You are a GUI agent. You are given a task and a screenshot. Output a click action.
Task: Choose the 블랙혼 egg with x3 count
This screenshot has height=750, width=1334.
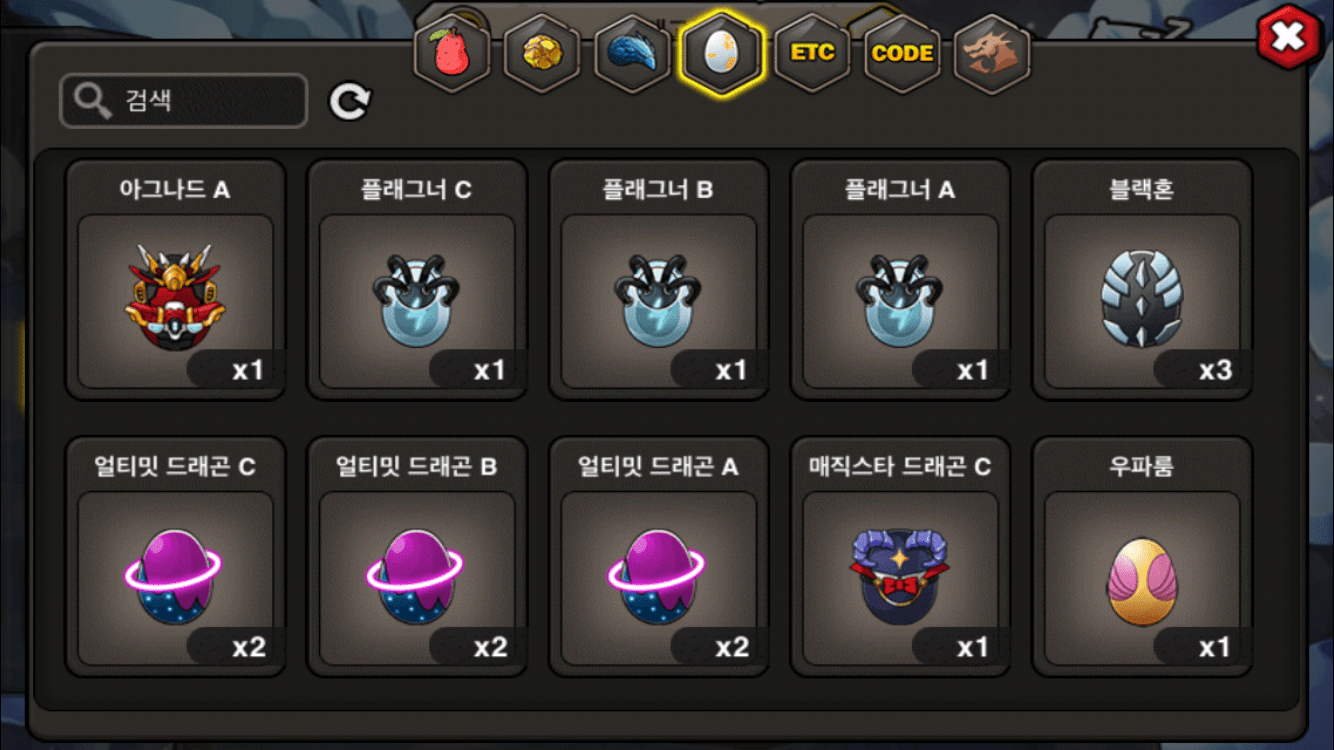[1142, 279]
